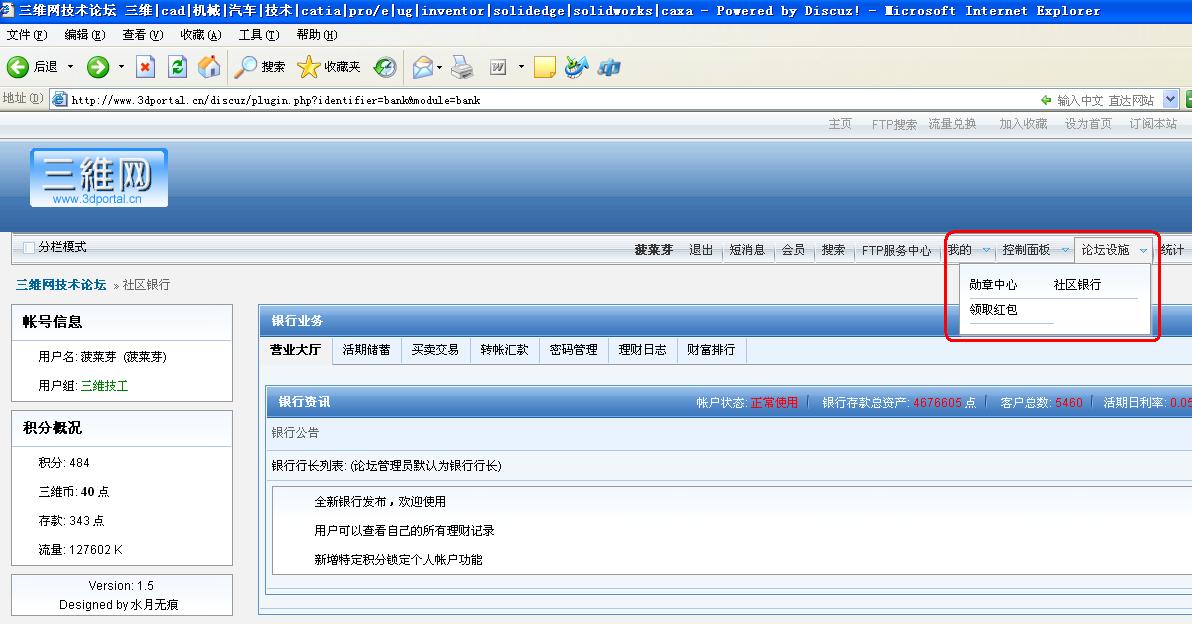Stop page loading with red X icon
Viewport: 1192px width, 624px height.
pyautogui.click(x=145, y=67)
